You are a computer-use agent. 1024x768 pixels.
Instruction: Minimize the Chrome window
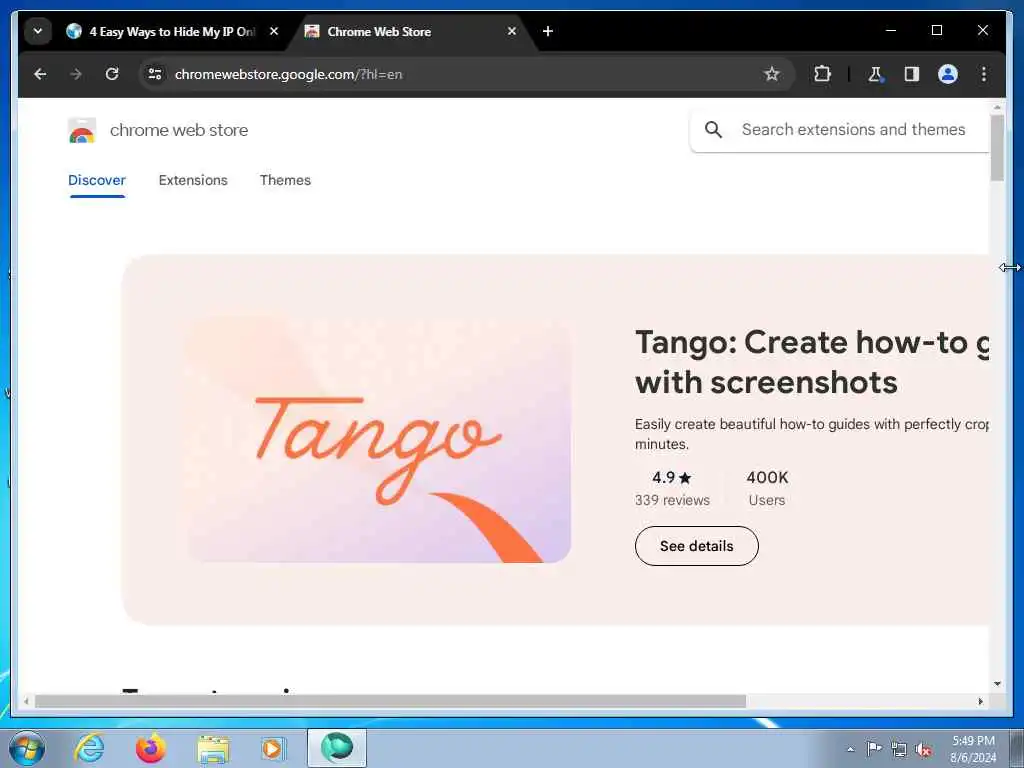click(x=891, y=31)
